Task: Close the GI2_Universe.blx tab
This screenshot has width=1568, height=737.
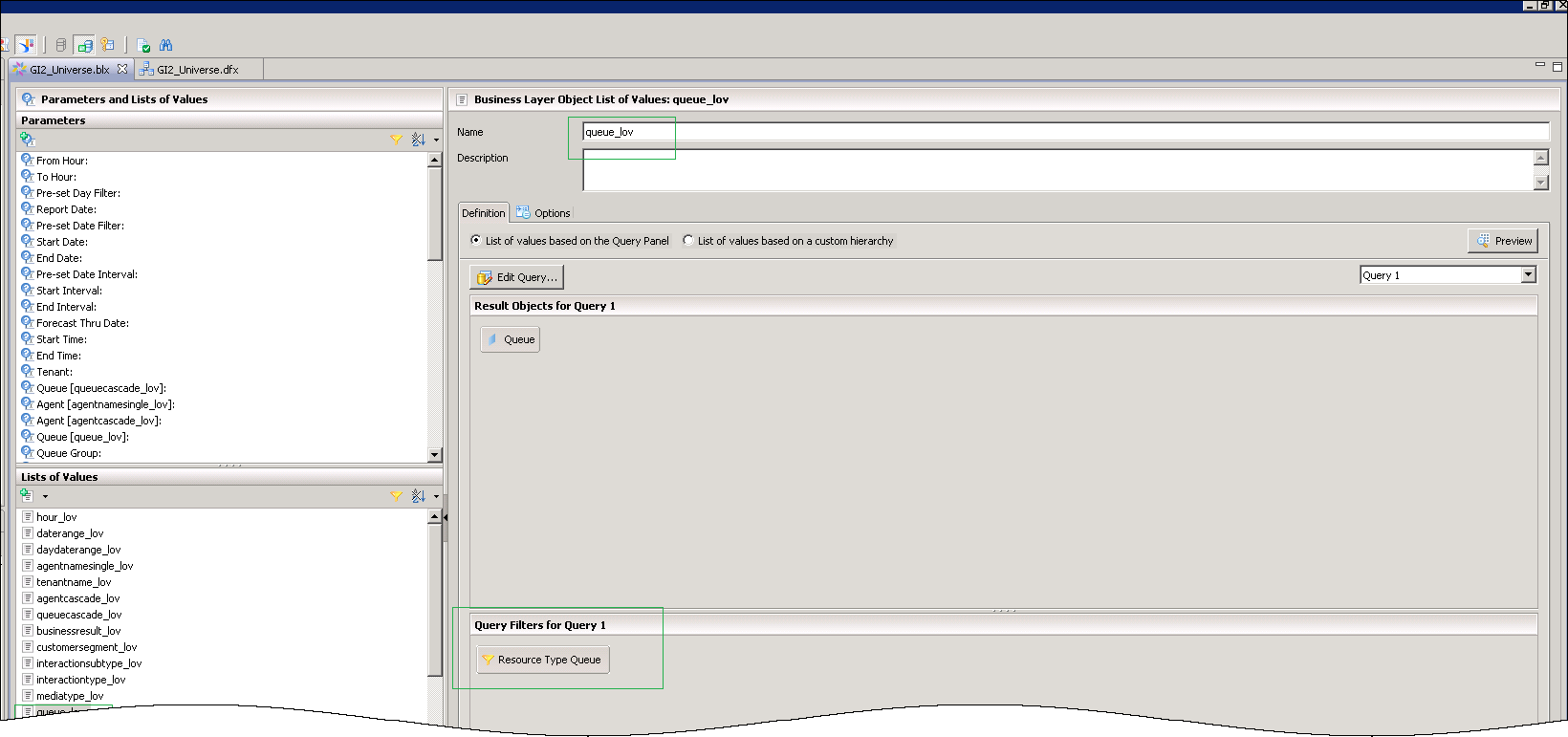Action: [122, 69]
